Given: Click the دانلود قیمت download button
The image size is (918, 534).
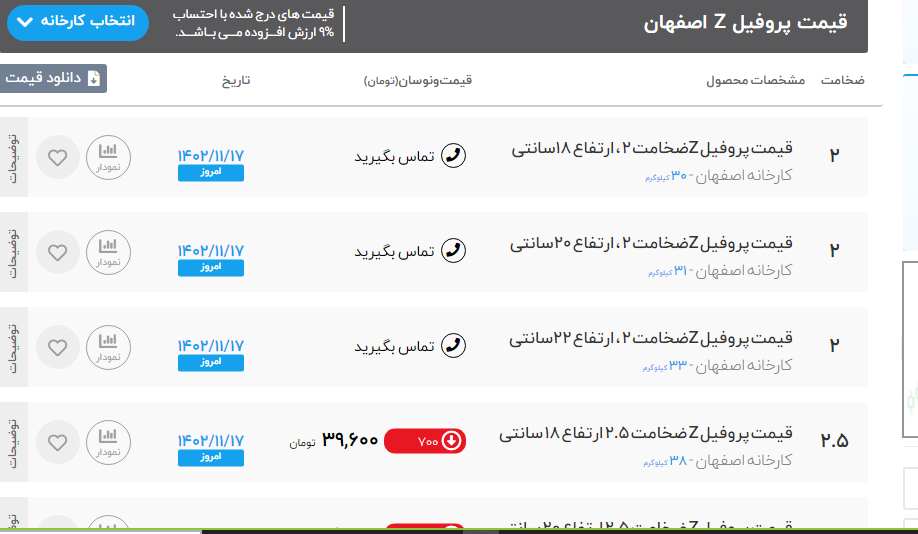Looking at the screenshot, I should pyautogui.click(x=54, y=79).
